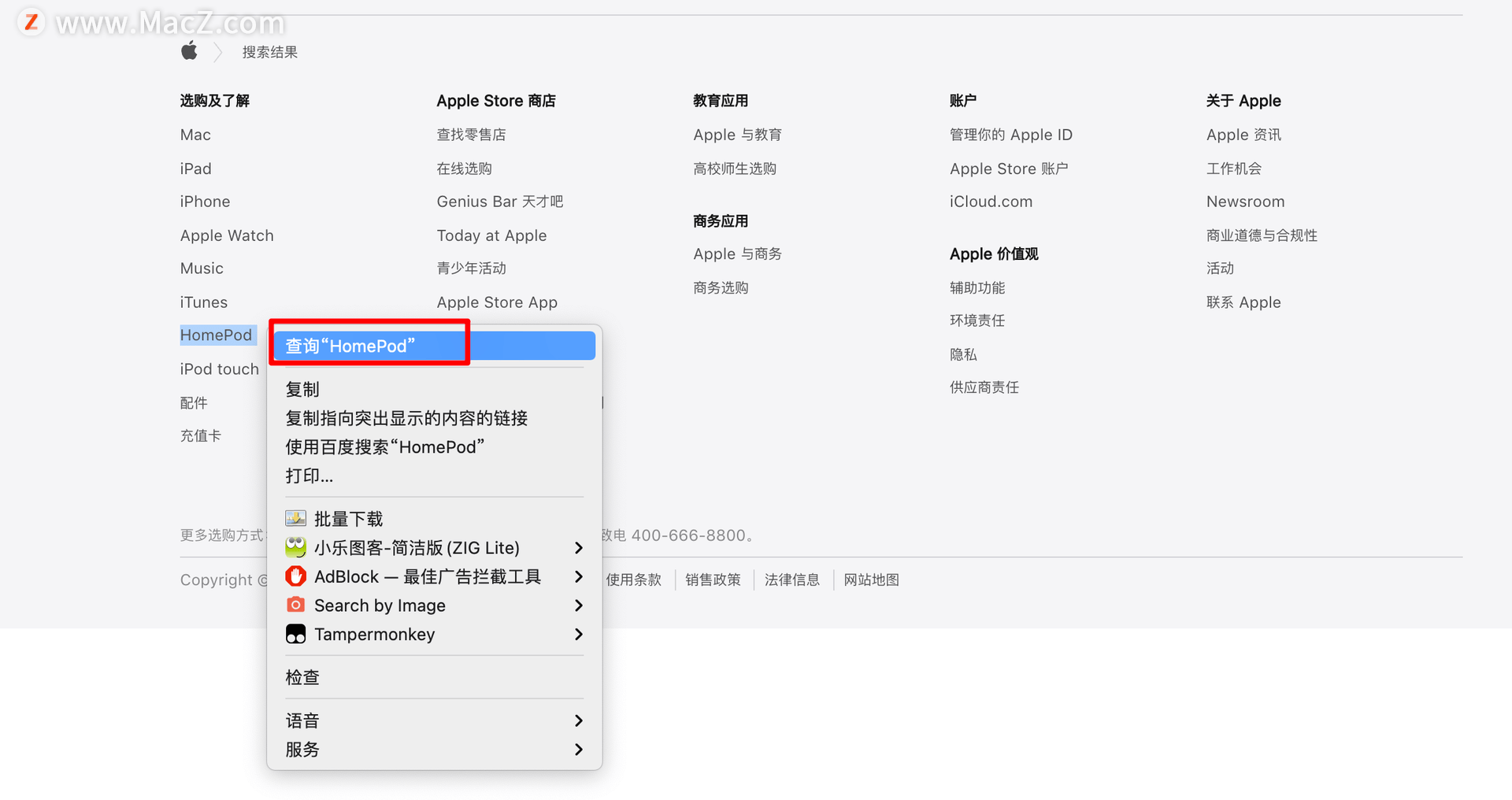Screen dimensions: 1512x800
Task: Click the highlighted HomePod link
Action: (x=216, y=335)
